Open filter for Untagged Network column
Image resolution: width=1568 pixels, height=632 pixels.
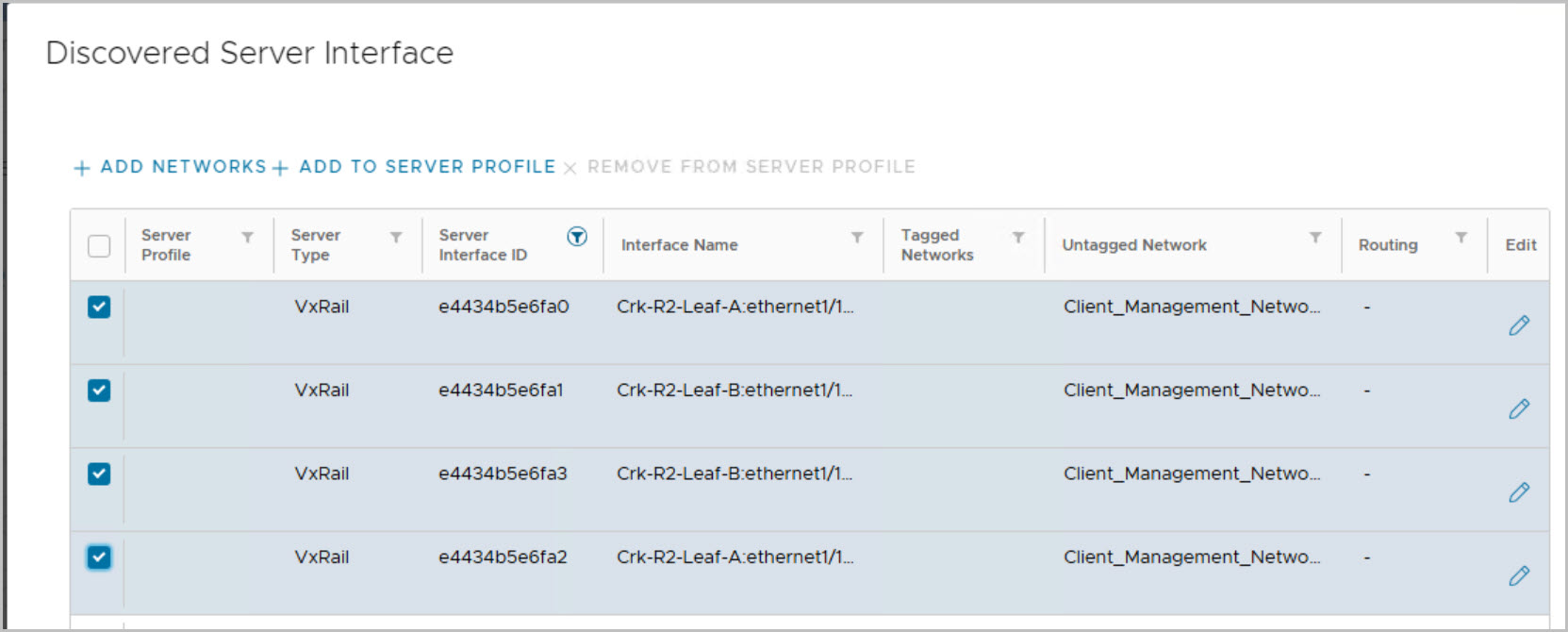pos(1315,238)
